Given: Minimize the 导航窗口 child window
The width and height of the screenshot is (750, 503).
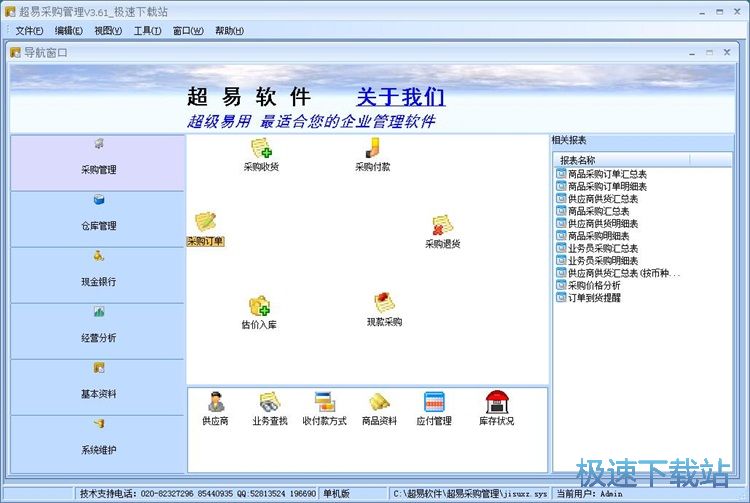Looking at the screenshot, I should pos(692,53).
